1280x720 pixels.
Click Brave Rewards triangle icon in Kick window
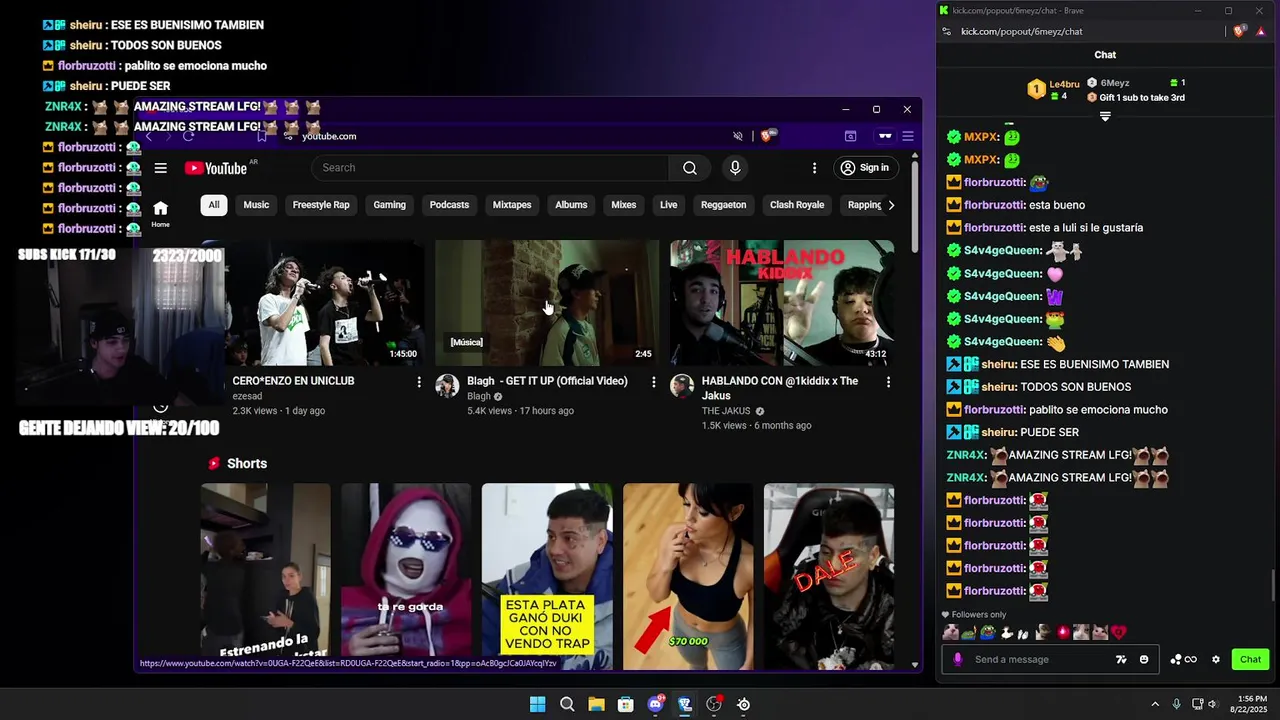(1261, 31)
